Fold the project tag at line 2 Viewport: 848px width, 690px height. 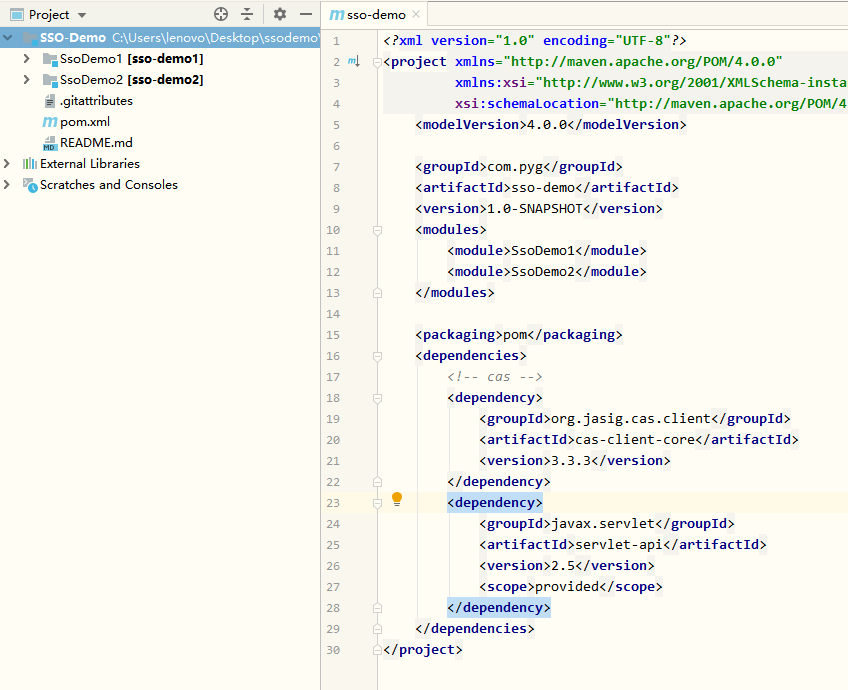pyautogui.click(x=377, y=62)
